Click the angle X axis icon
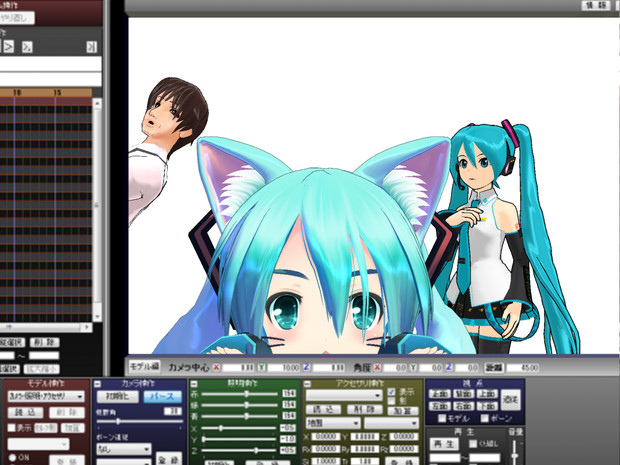620x465 pixels. pyautogui.click(x=378, y=367)
